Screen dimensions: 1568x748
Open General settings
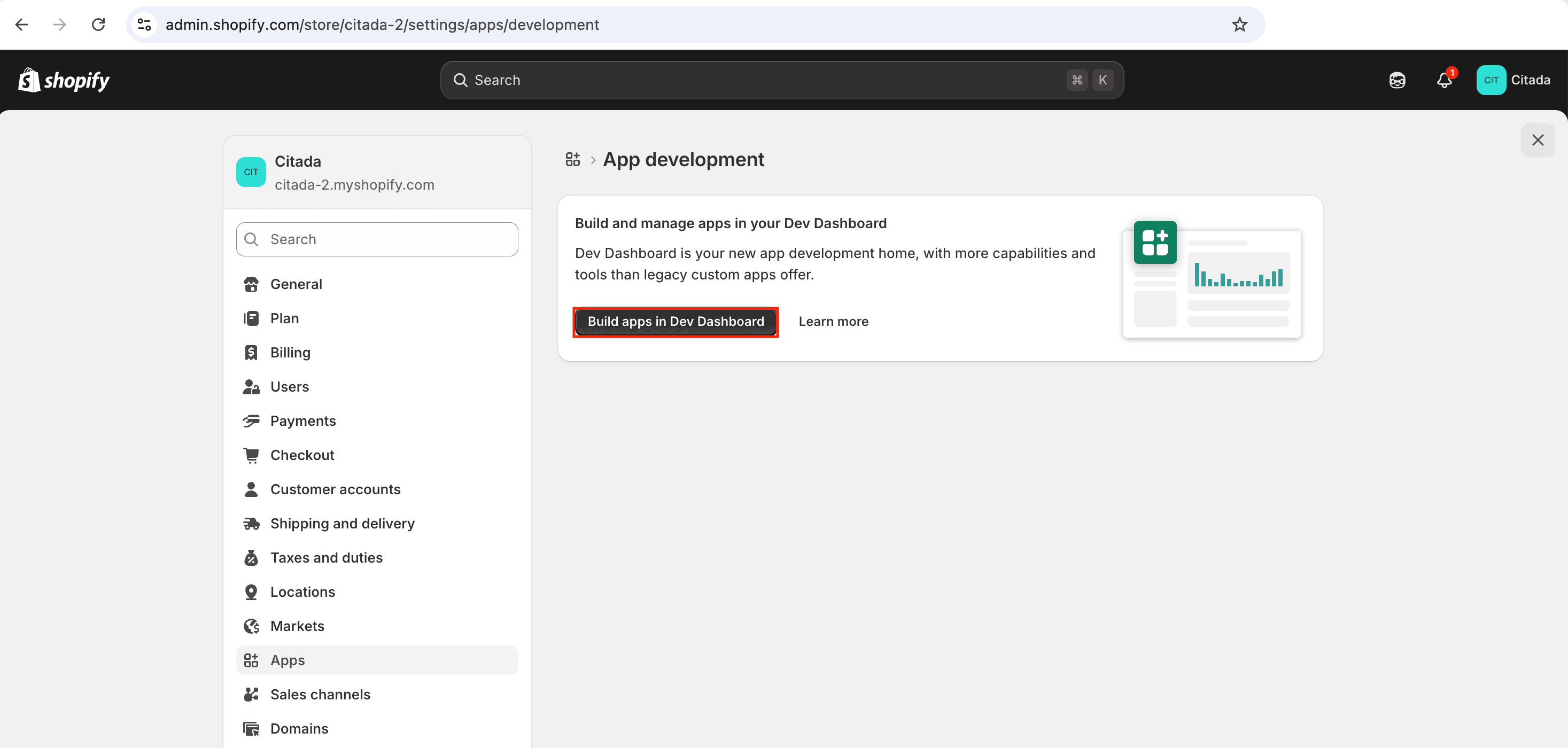point(377,284)
